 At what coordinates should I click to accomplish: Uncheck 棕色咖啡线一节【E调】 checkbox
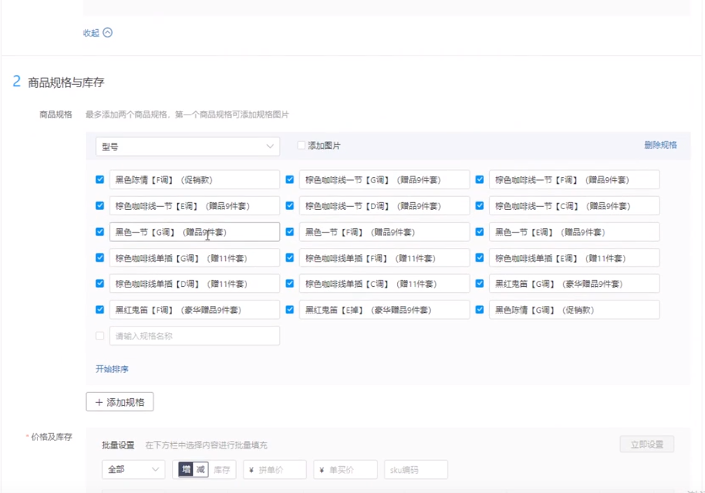[100, 206]
